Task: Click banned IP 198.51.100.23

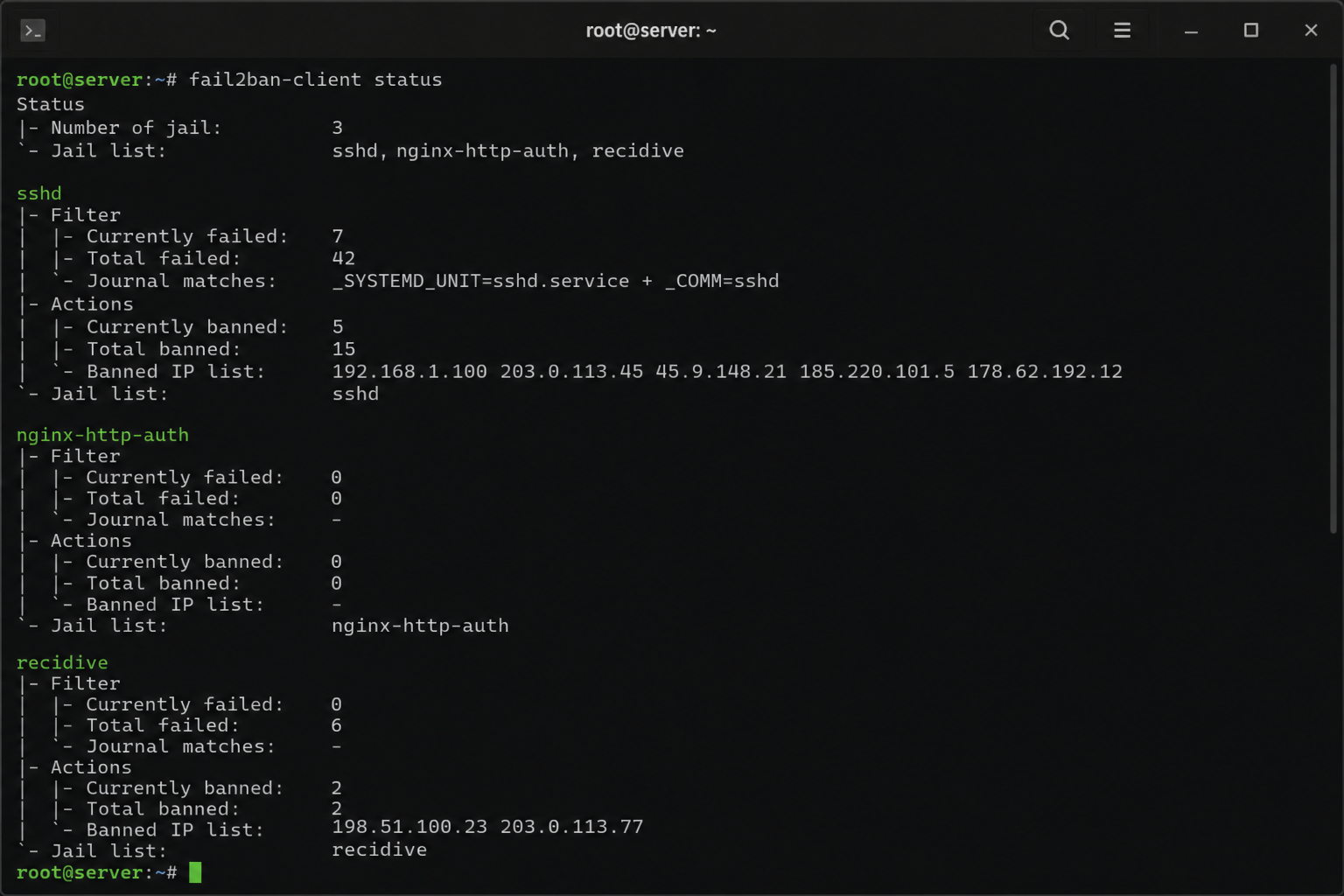Action: tap(409, 827)
